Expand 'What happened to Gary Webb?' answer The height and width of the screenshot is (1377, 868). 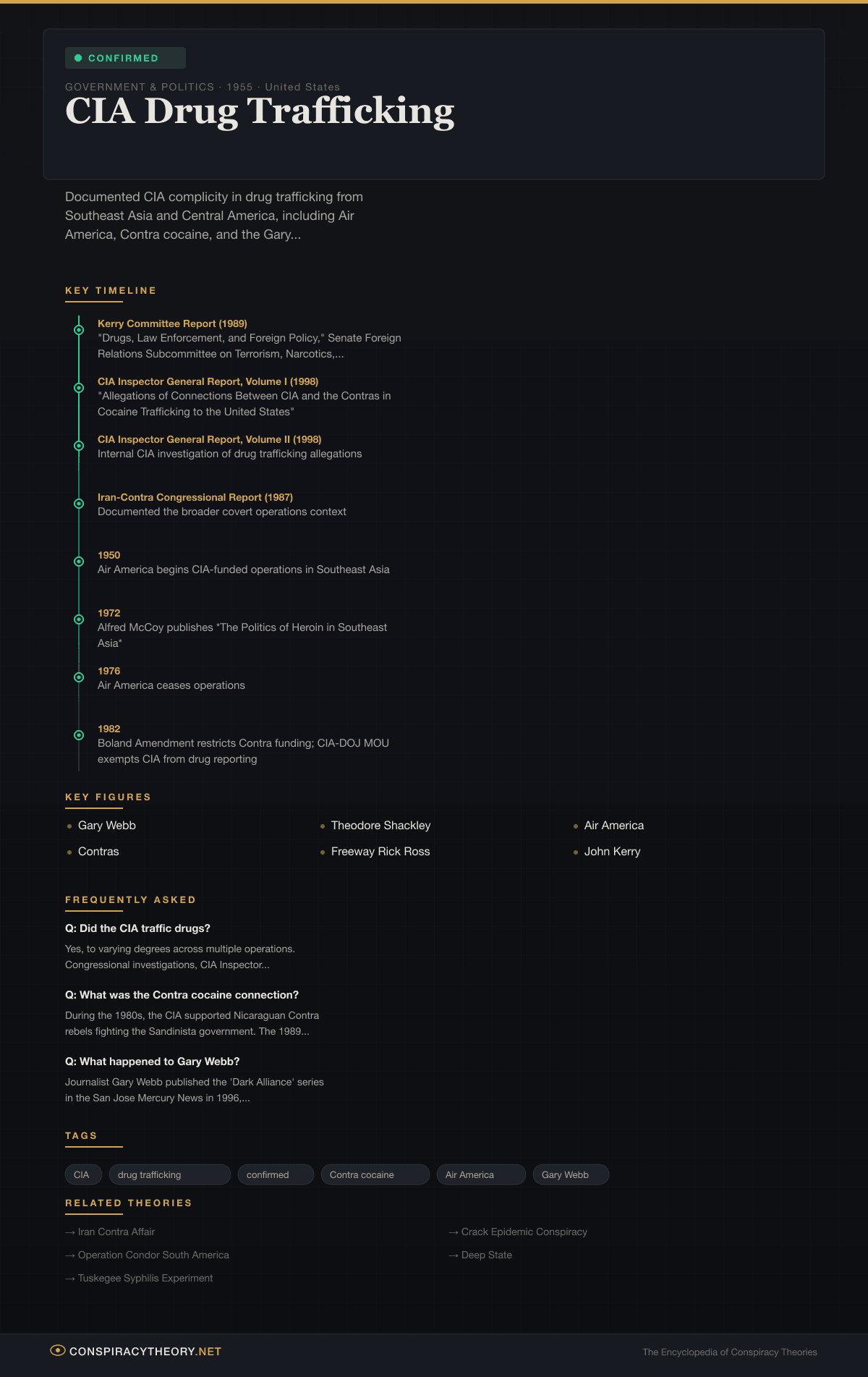pyautogui.click(x=152, y=1062)
